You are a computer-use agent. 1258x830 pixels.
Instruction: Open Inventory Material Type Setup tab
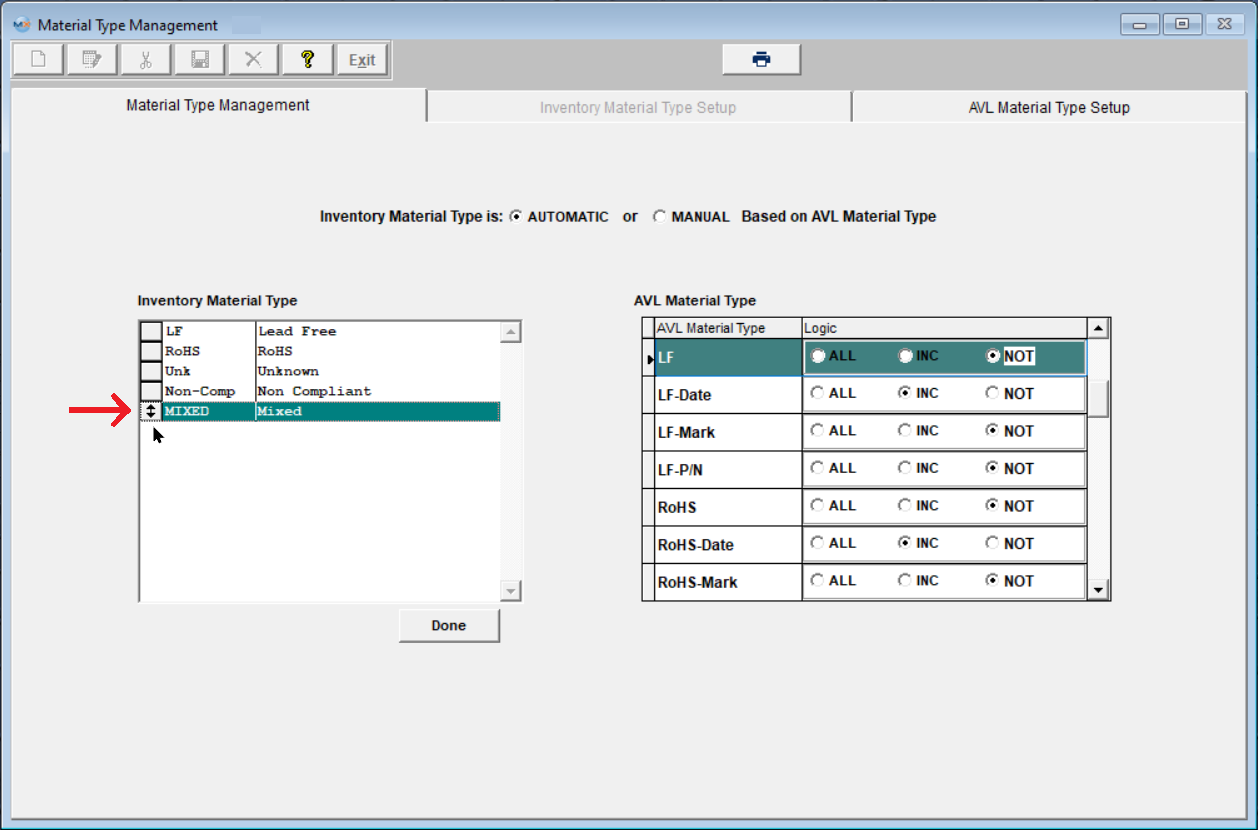(638, 107)
